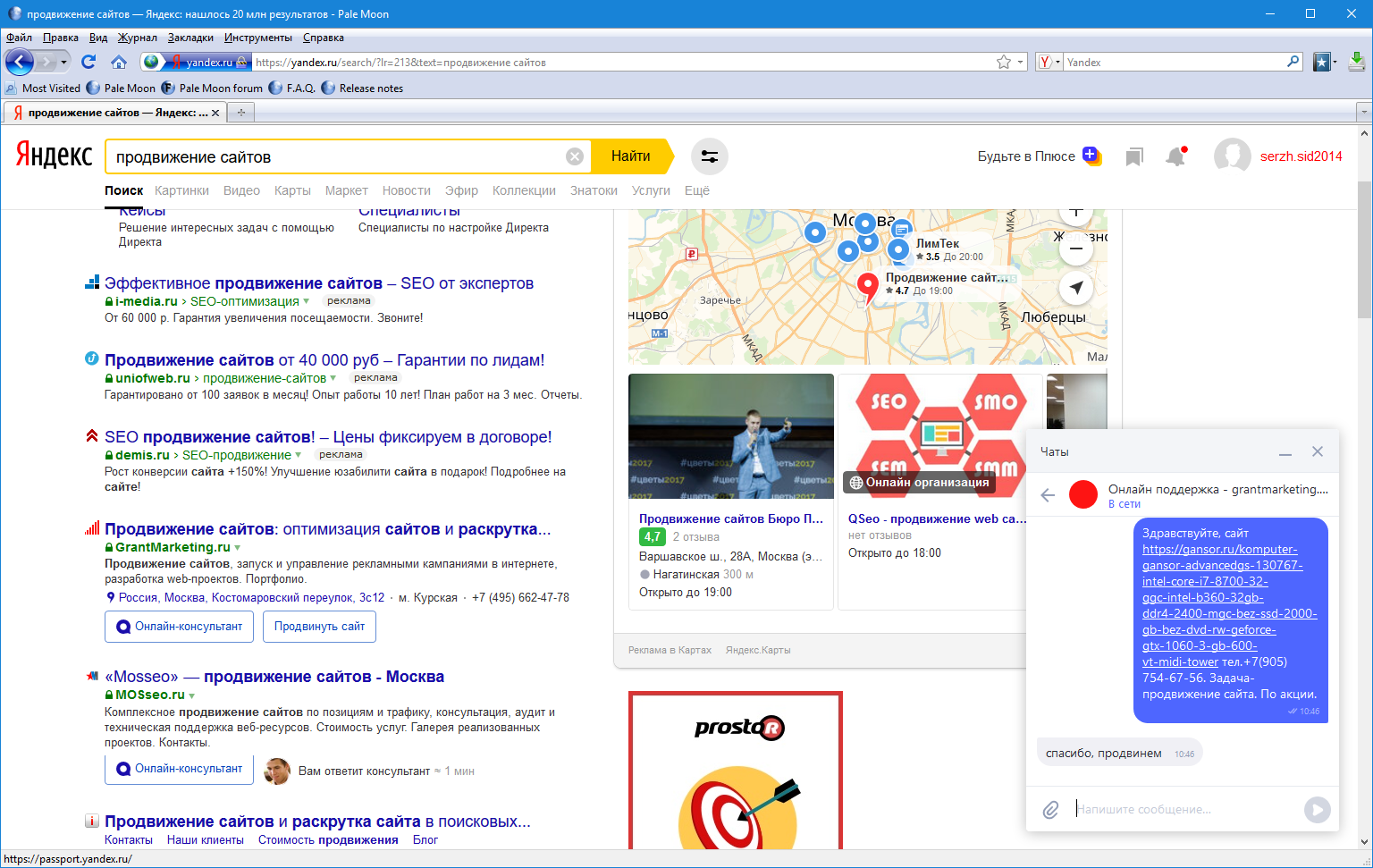Expand the MOSseo.ru result options arrow
The image size is (1373, 868).
click(192, 695)
